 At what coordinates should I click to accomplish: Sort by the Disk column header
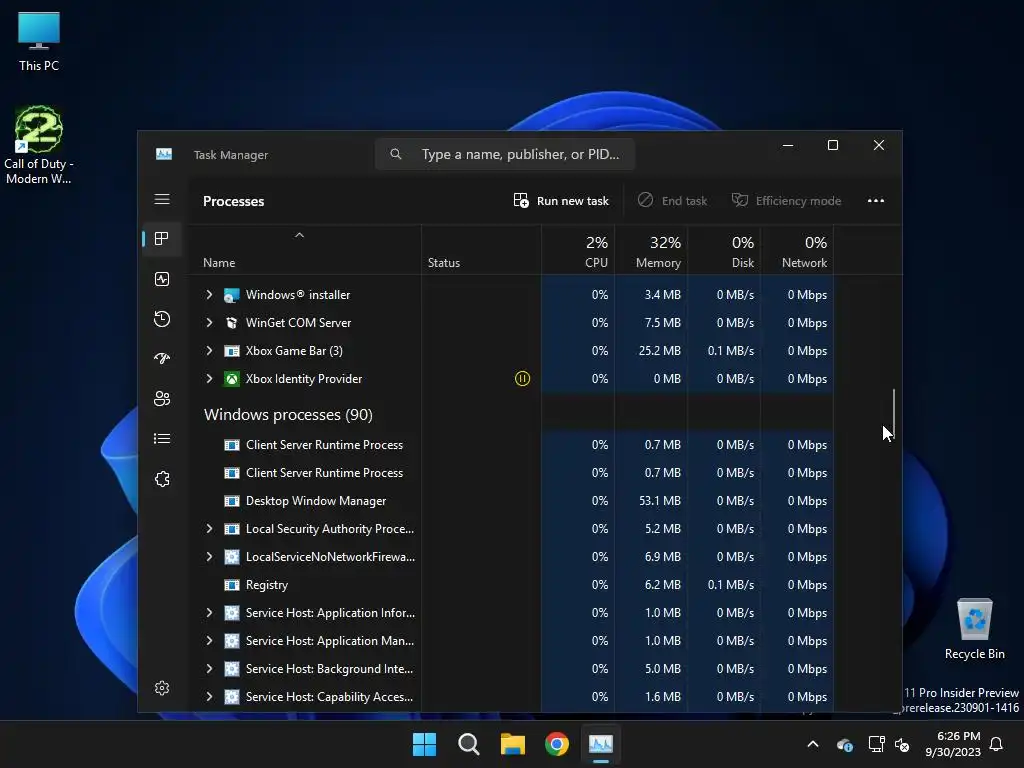pos(724,250)
